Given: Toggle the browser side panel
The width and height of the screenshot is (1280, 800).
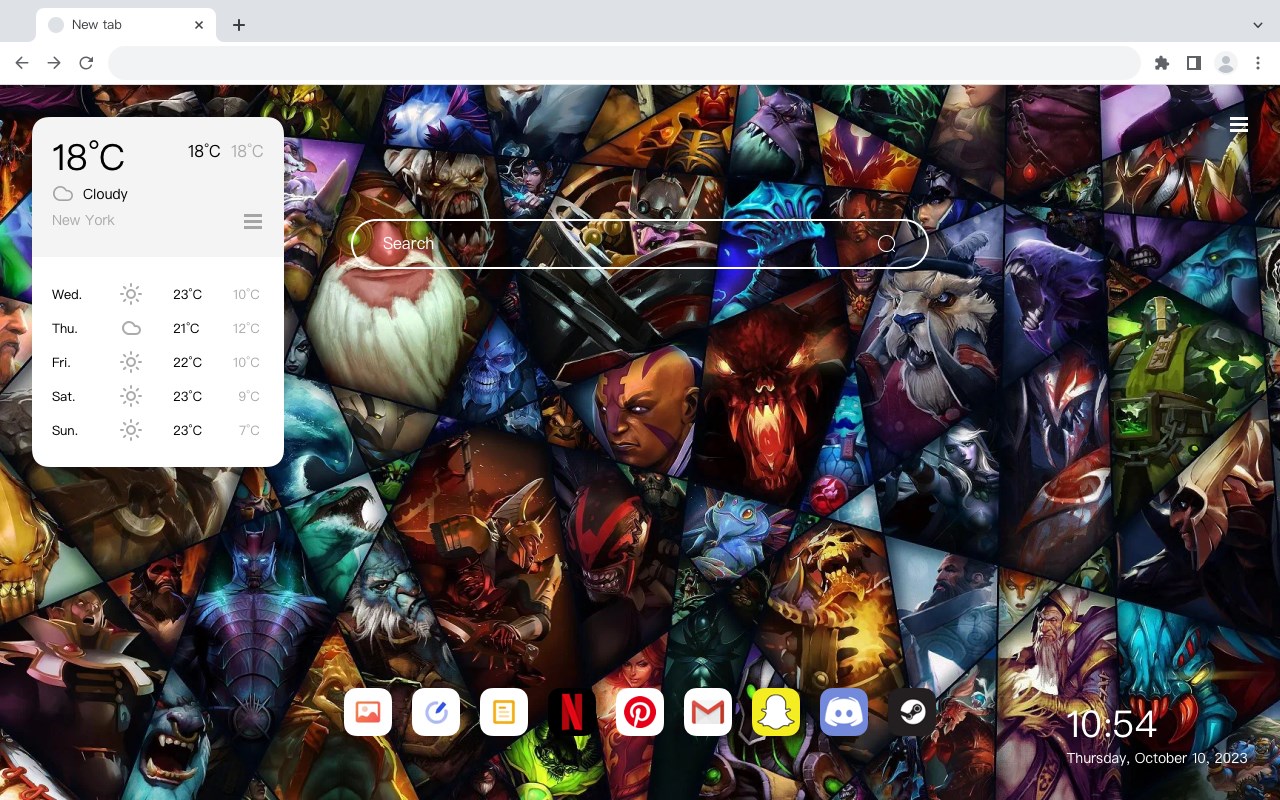Looking at the screenshot, I should tap(1193, 63).
